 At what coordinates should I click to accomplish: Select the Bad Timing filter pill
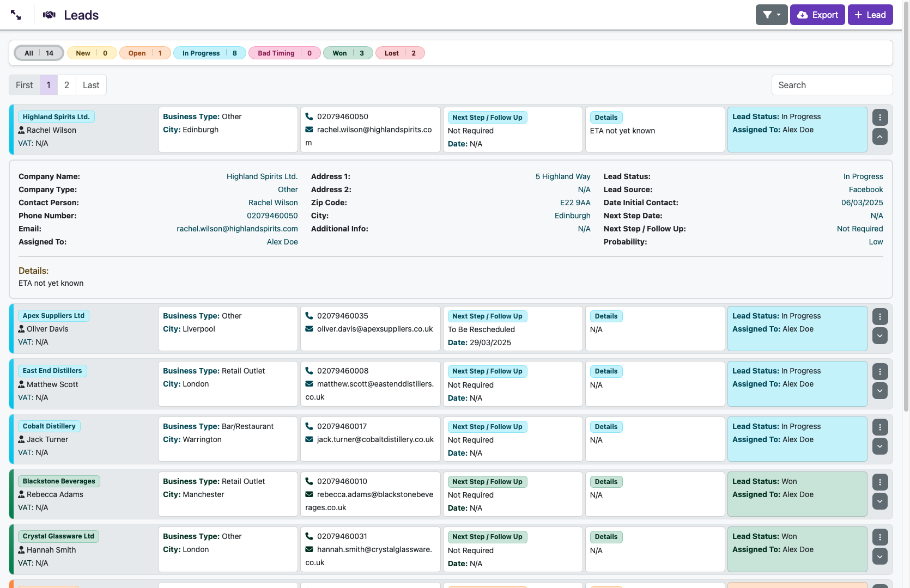[284, 53]
